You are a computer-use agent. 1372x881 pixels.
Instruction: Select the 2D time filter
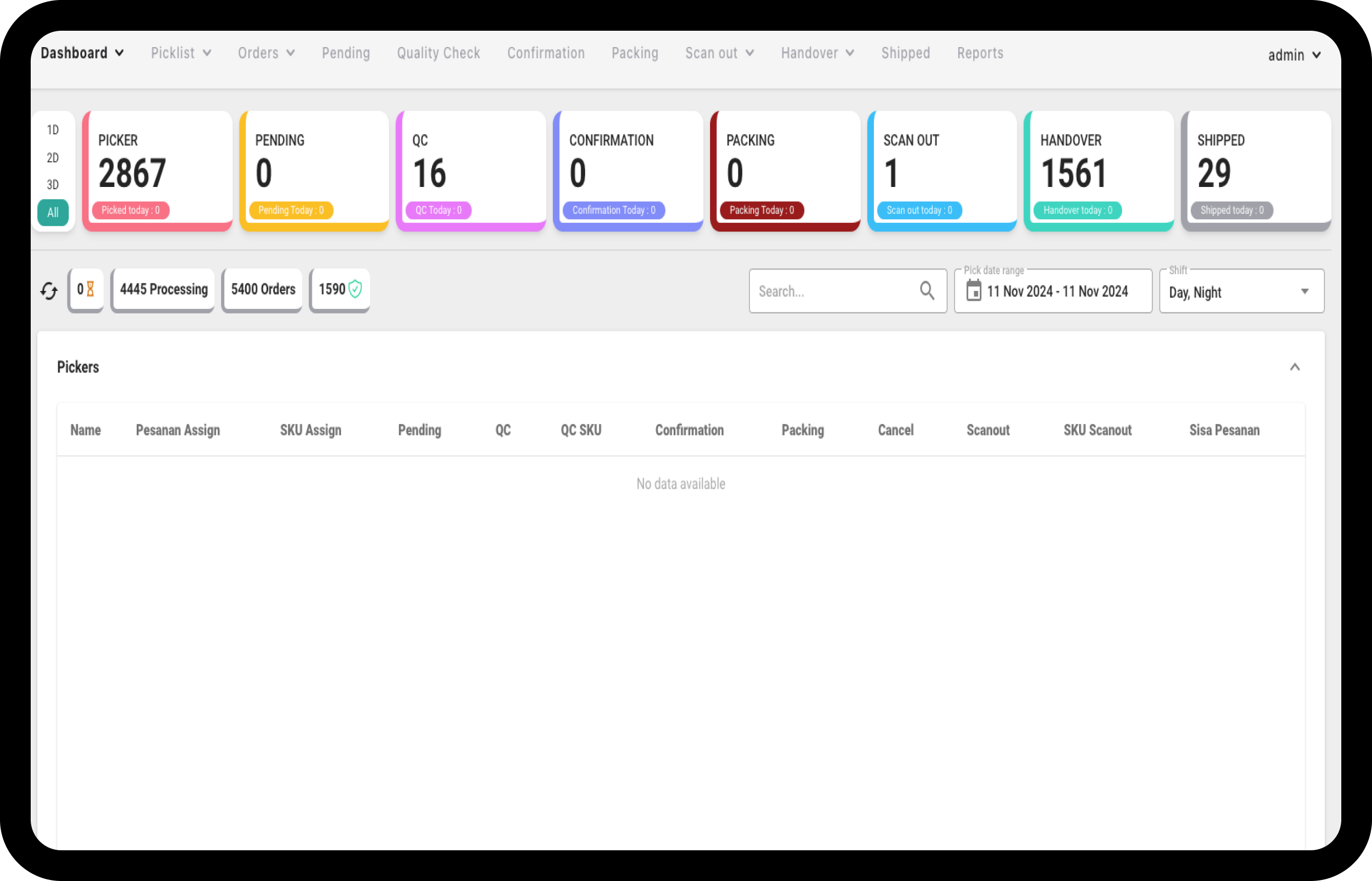pyautogui.click(x=53, y=157)
